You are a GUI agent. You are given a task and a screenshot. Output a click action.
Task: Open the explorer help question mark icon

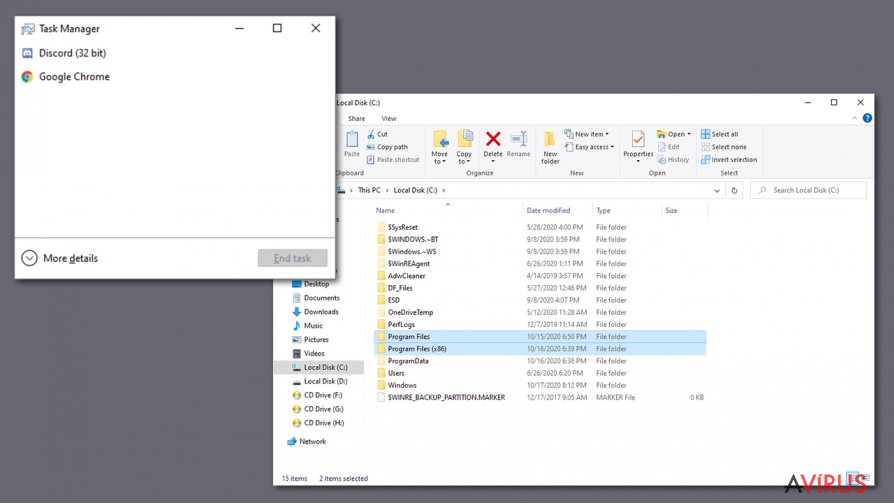[867, 118]
